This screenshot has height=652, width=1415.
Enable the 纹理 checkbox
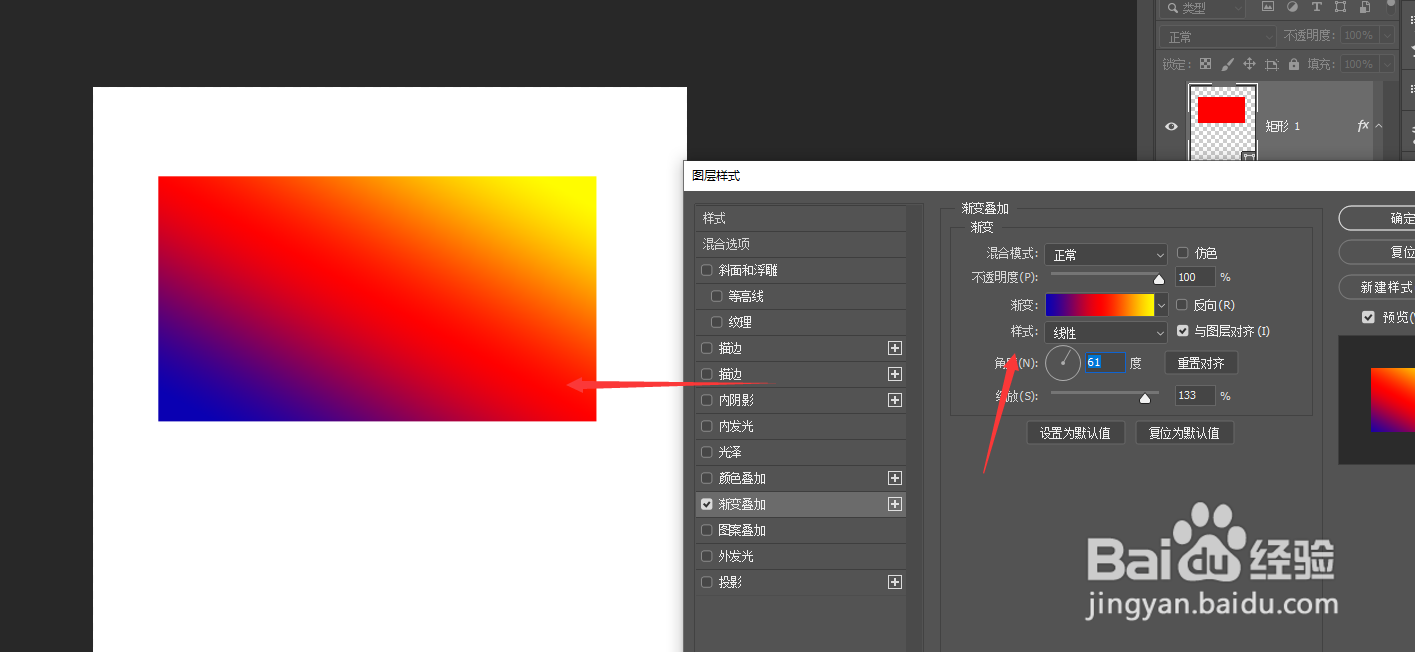pyautogui.click(x=716, y=322)
